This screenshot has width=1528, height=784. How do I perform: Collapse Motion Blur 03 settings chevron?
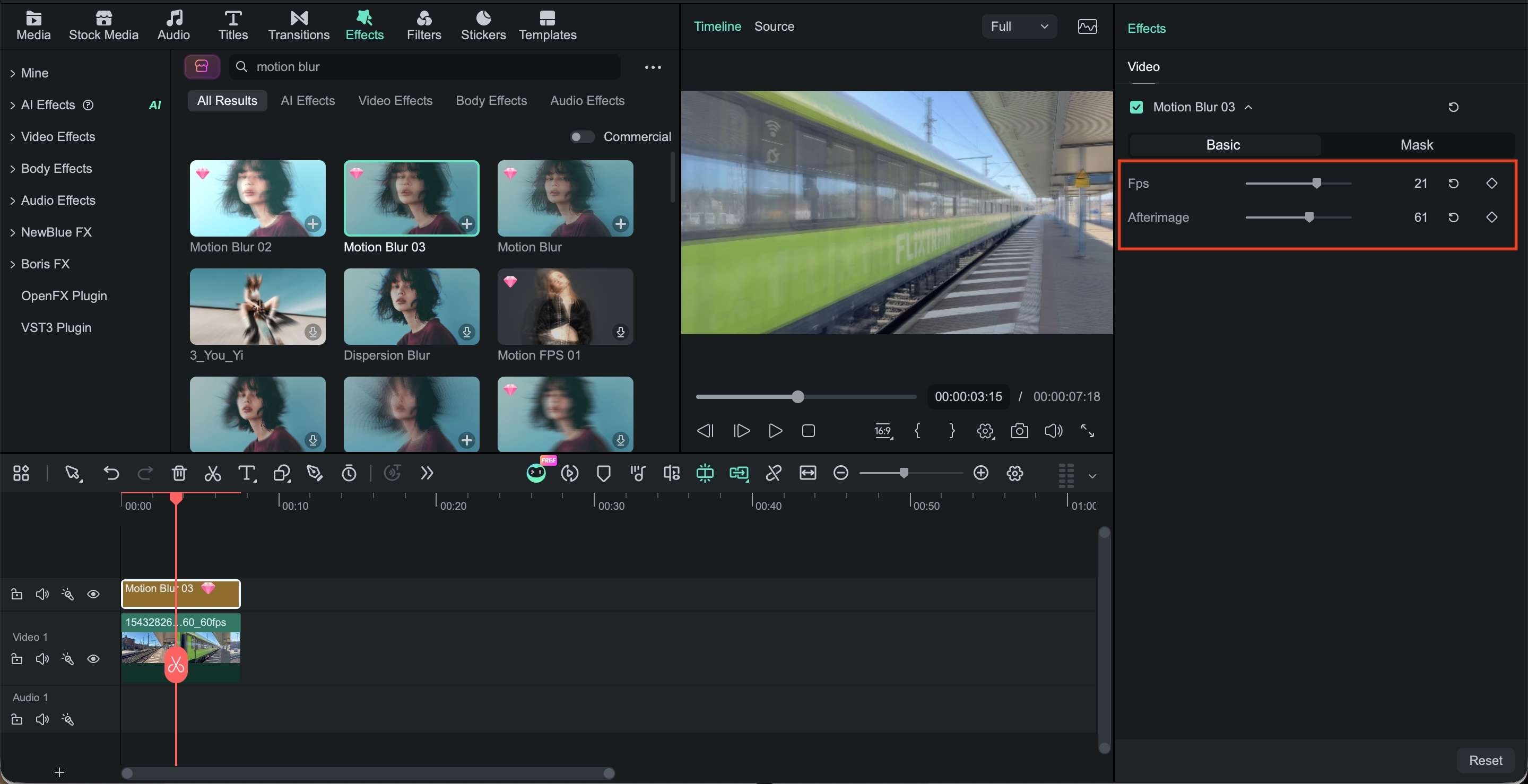pyautogui.click(x=1248, y=107)
